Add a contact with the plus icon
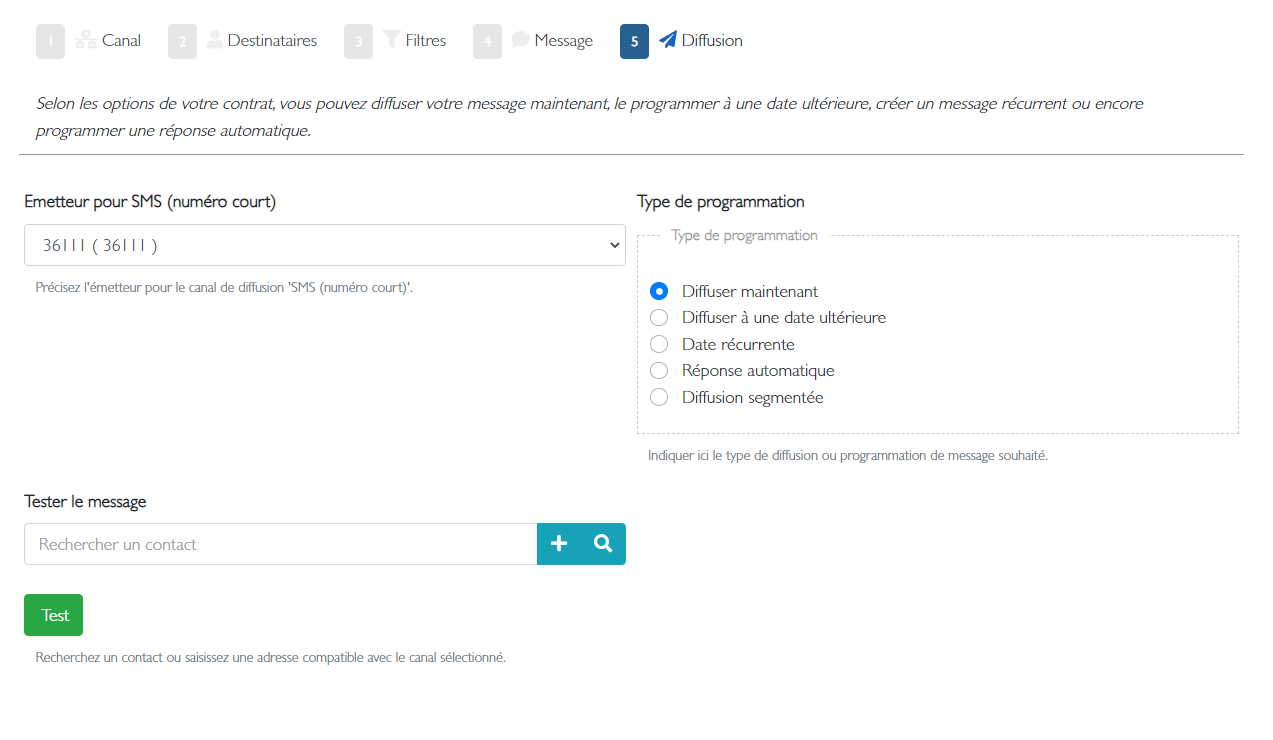Image resolution: width=1273 pixels, height=740 pixels. 559,544
